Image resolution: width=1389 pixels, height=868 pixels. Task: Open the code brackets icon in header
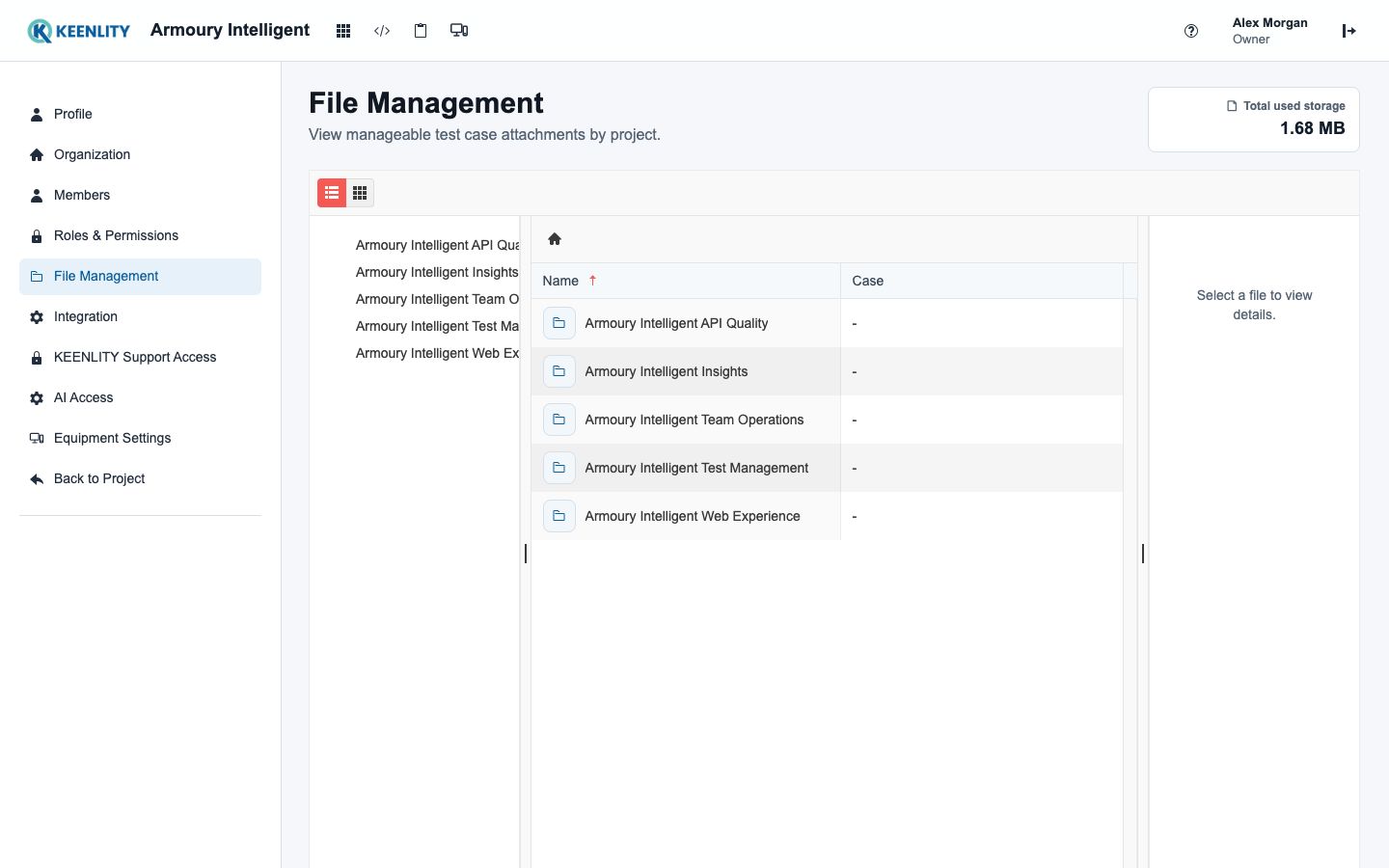[x=382, y=31]
